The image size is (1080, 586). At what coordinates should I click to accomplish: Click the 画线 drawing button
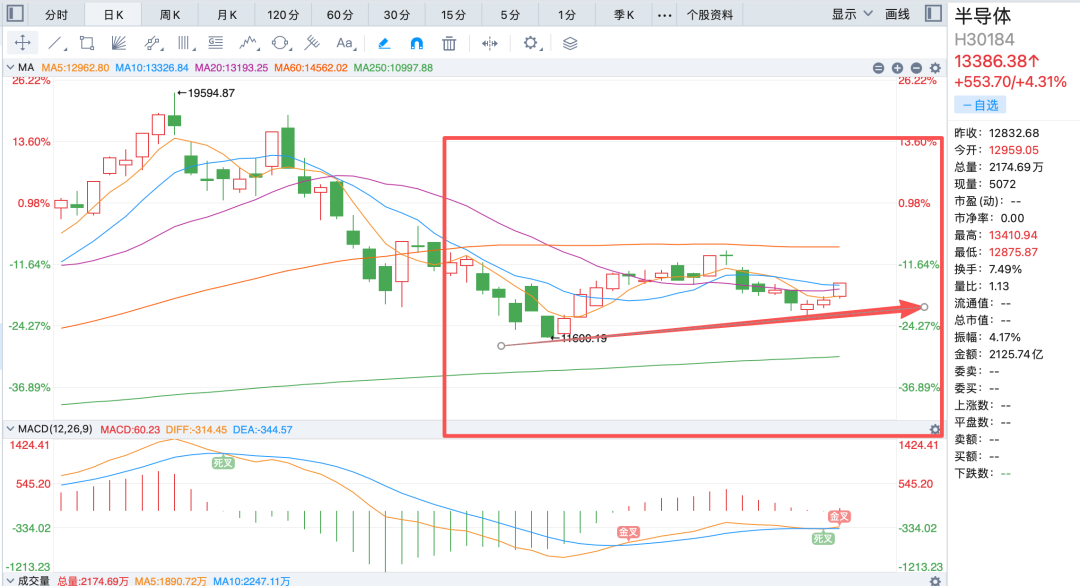(x=897, y=14)
